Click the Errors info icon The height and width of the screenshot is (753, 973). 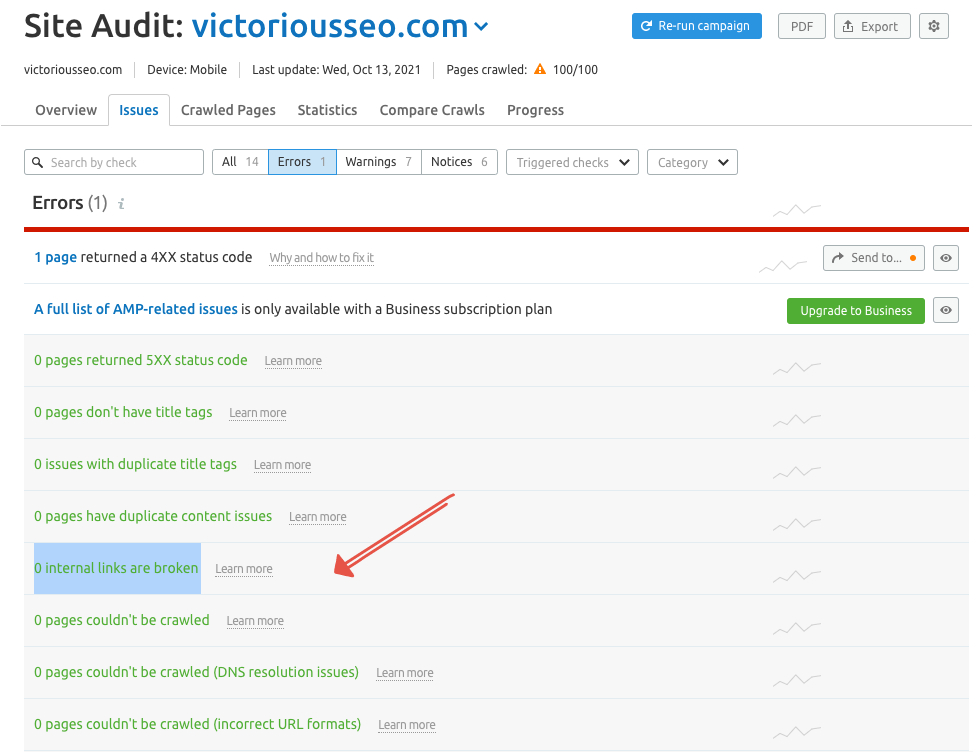tap(121, 204)
